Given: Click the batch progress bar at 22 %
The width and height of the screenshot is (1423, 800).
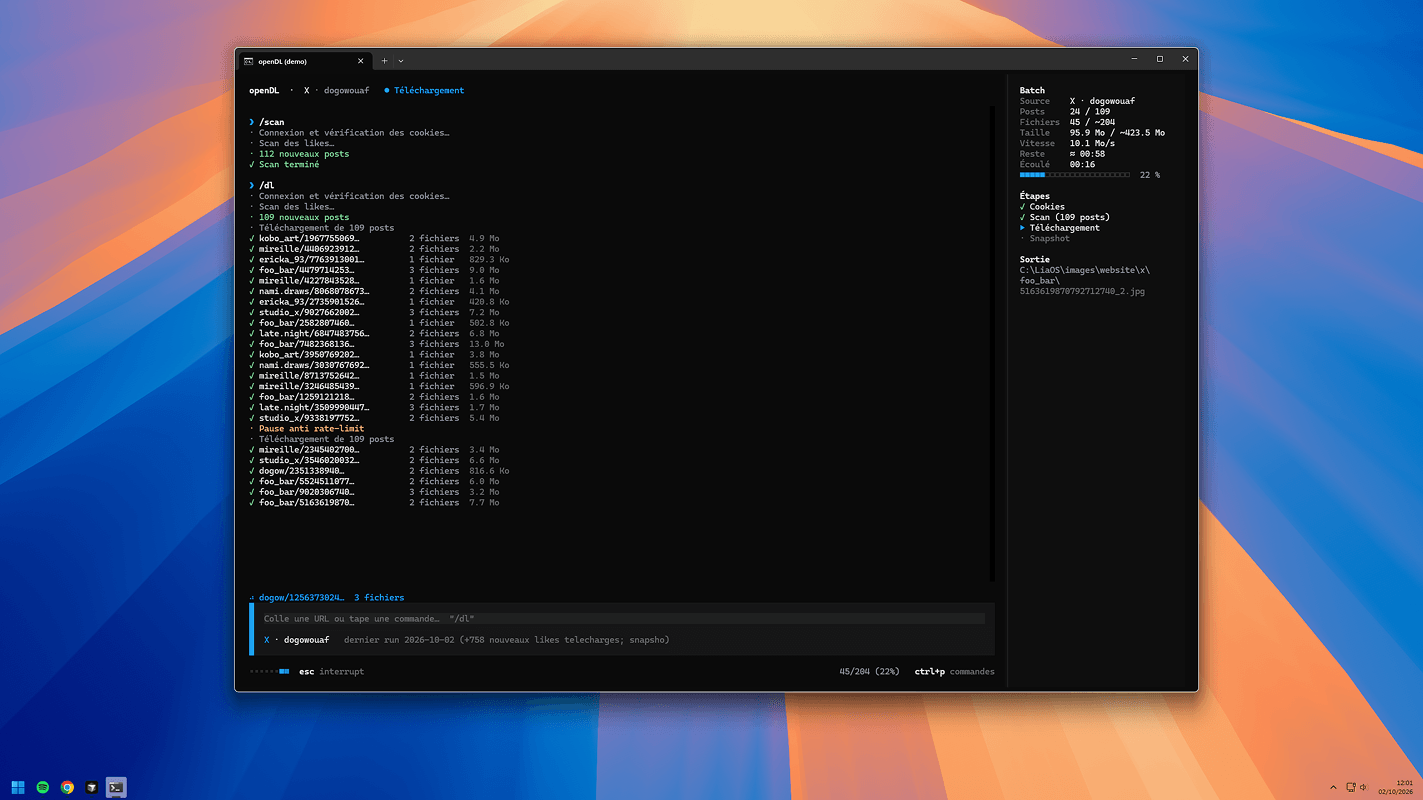Looking at the screenshot, I should click(1075, 175).
